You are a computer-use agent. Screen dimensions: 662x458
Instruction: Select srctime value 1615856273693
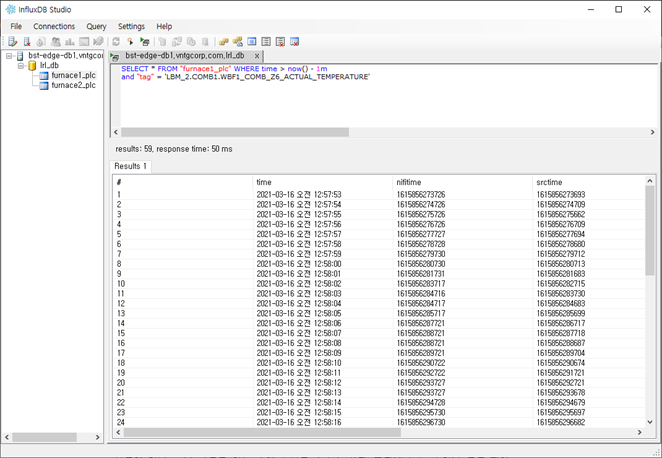[x=561, y=195]
